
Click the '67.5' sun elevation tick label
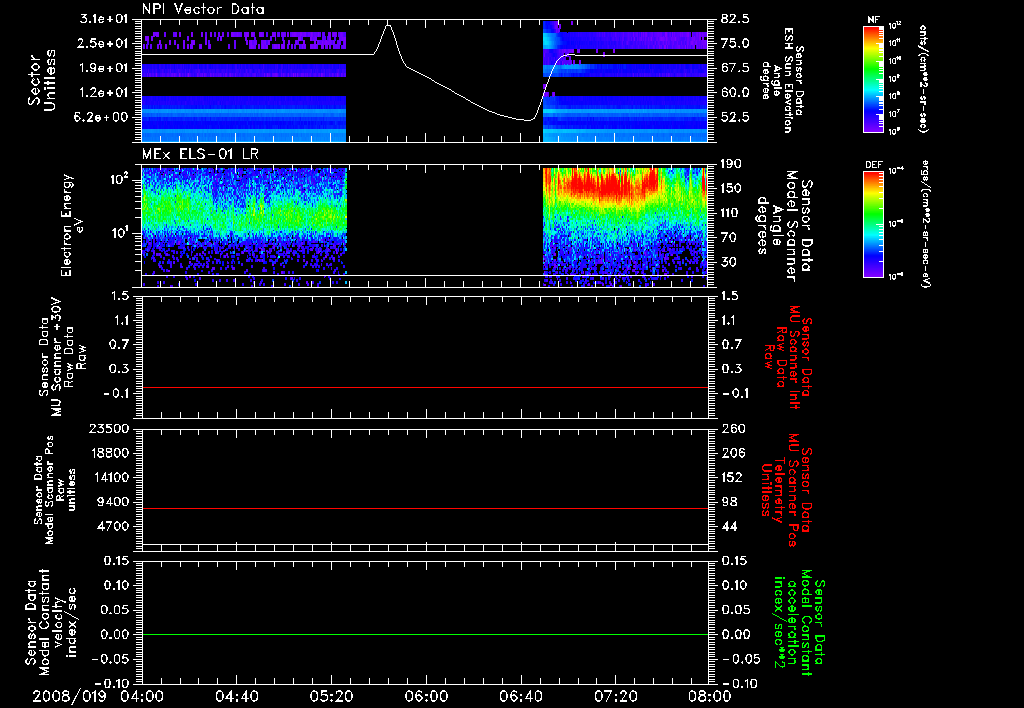pyautogui.click(x=736, y=68)
